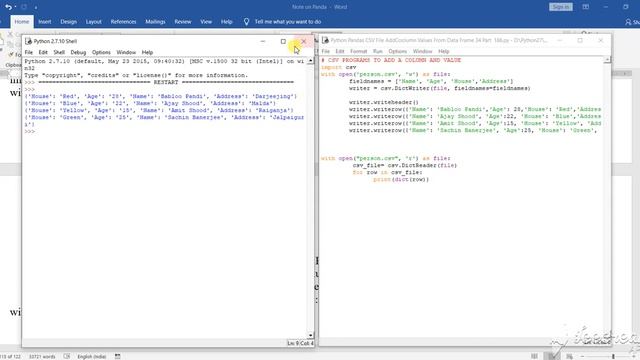
Task: Close the Python editor window
Action: pyautogui.click(x=600, y=40)
